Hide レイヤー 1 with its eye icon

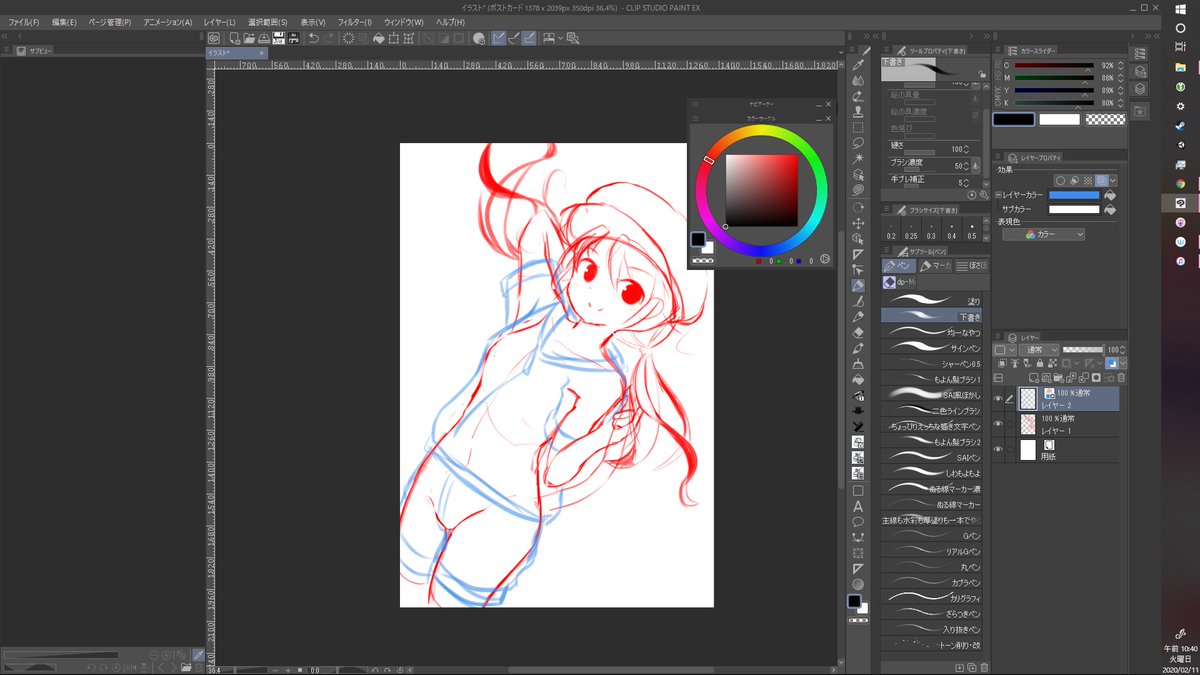click(x=998, y=423)
